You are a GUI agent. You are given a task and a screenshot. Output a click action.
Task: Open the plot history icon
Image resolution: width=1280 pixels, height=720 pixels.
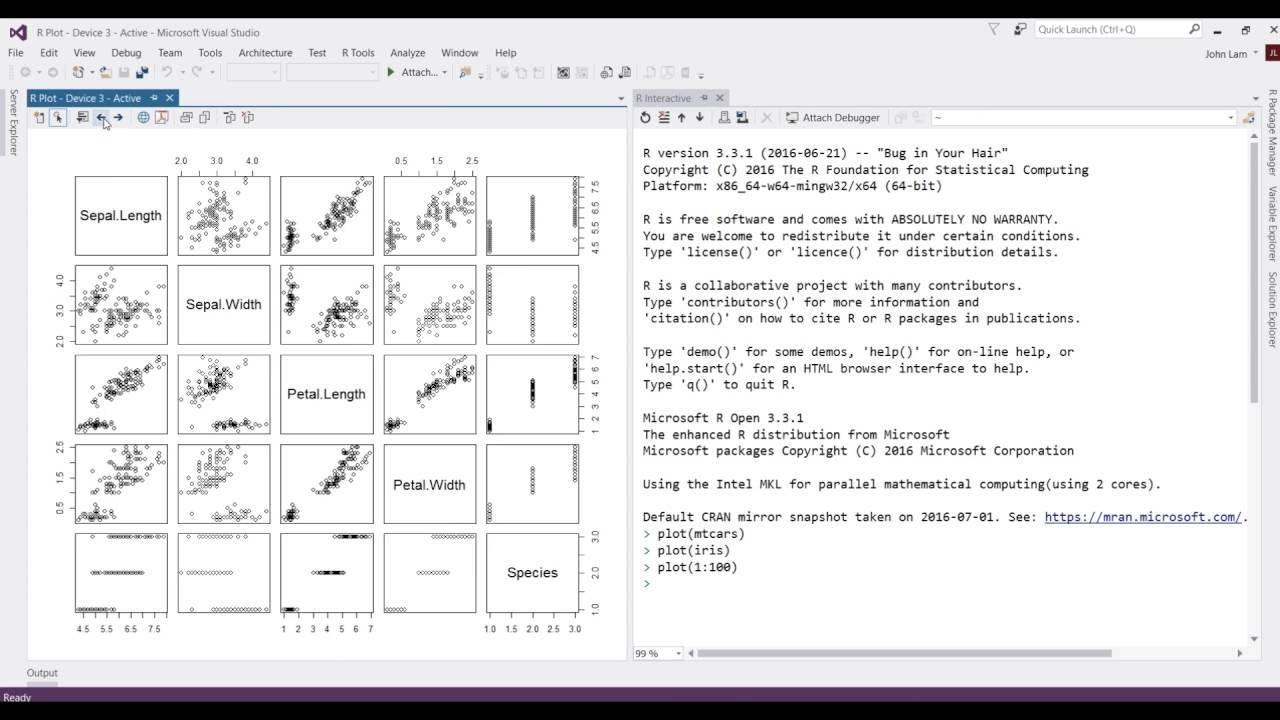82,118
